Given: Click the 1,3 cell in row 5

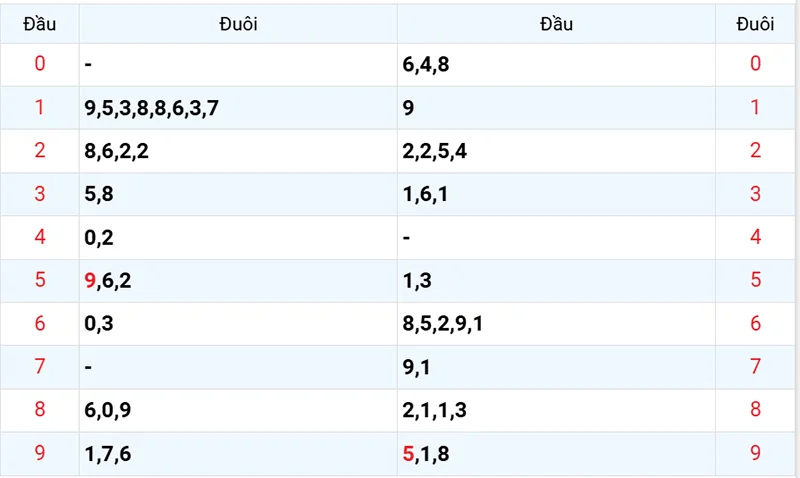Looking at the screenshot, I should click(x=417, y=281).
